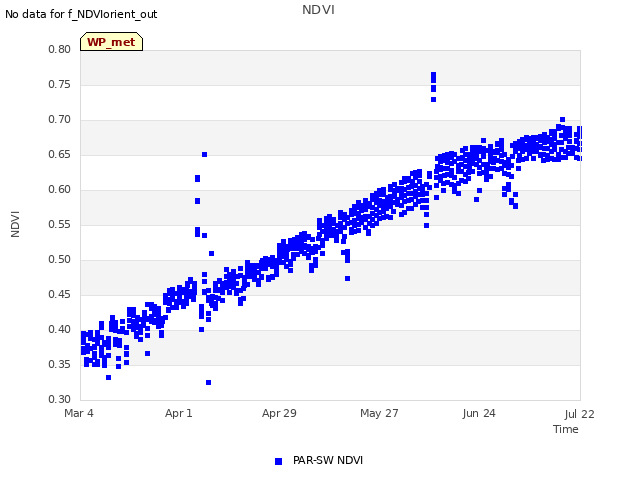Viewport: 640px width, 480px height.
Task: Click the highest data point above 0.75
Action: click(433, 75)
